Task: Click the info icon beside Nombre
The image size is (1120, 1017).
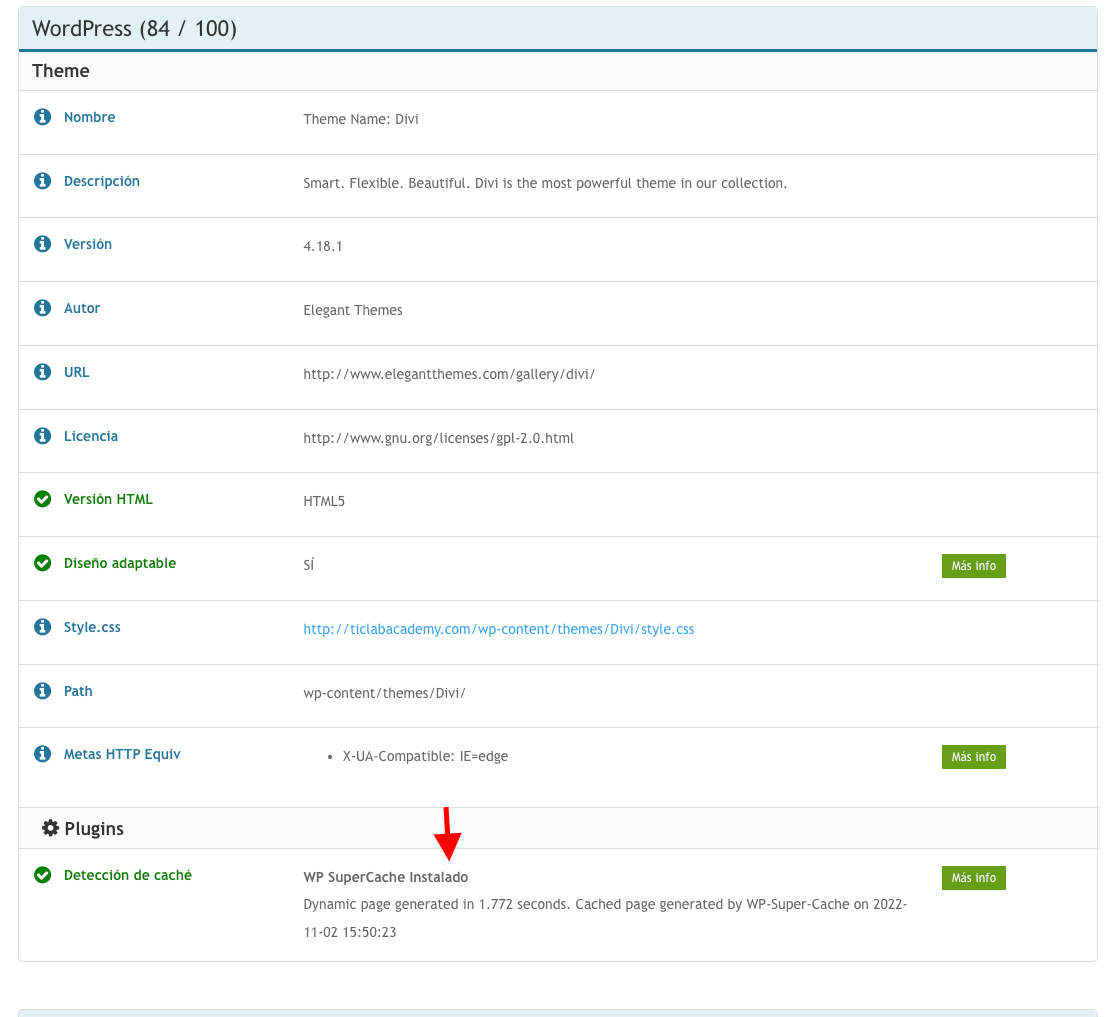Action: coord(43,116)
